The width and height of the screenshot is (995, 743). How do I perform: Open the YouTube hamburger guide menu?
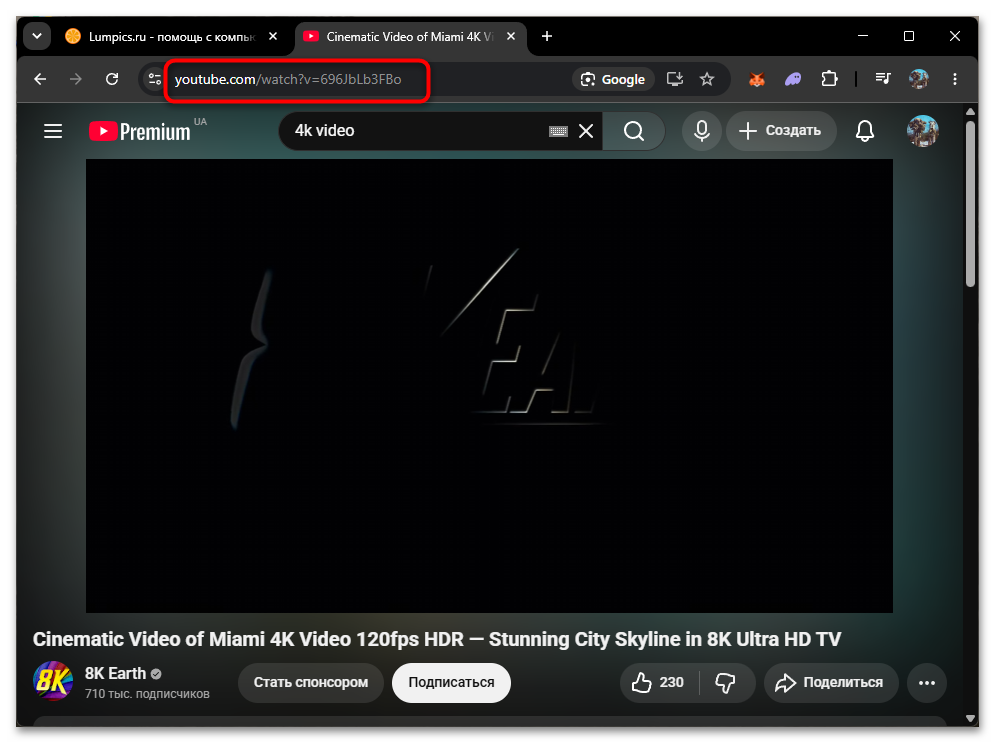point(53,131)
